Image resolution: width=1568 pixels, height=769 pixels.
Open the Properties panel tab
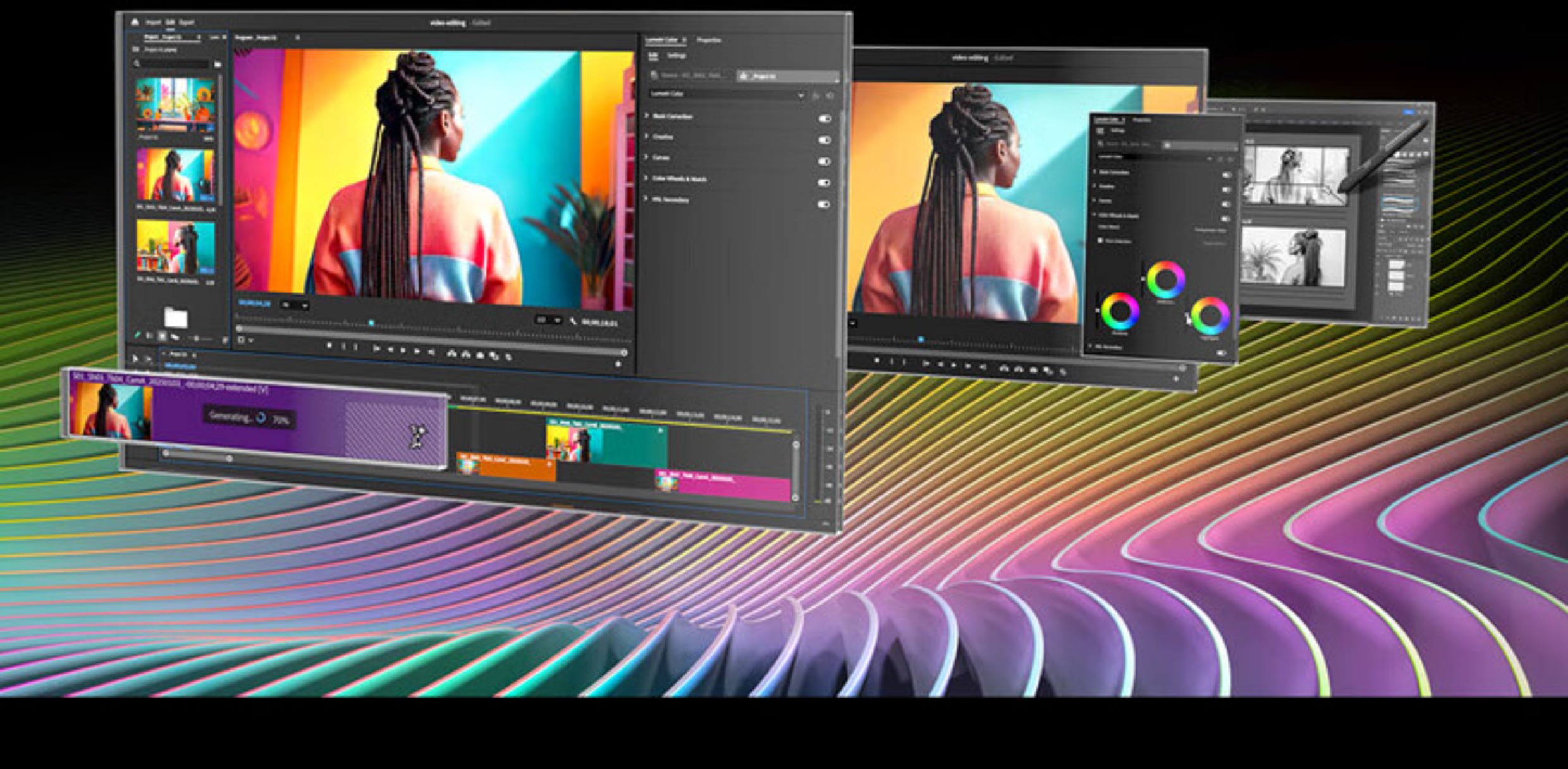click(x=709, y=40)
